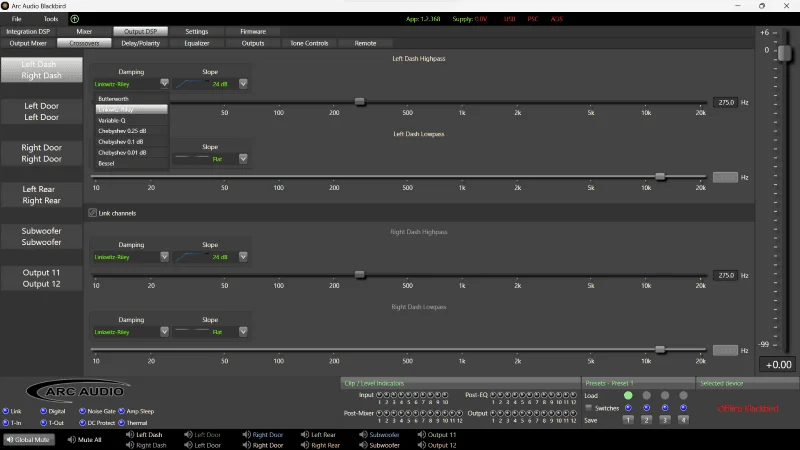Click the Right Dash Lowpass frequency slider handle

(x=660, y=349)
